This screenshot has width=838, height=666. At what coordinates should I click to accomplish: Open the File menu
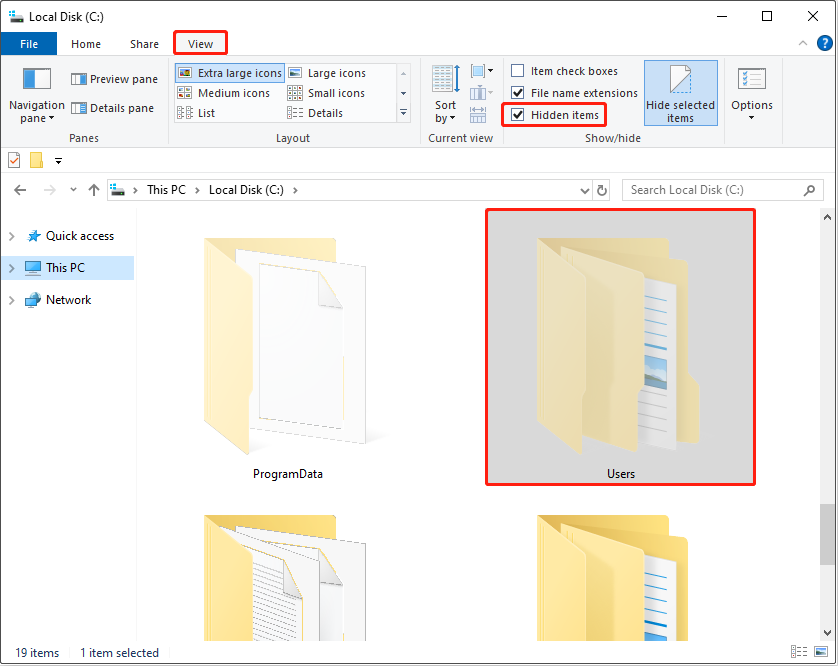pyautogui.click(x=29, y=44)
